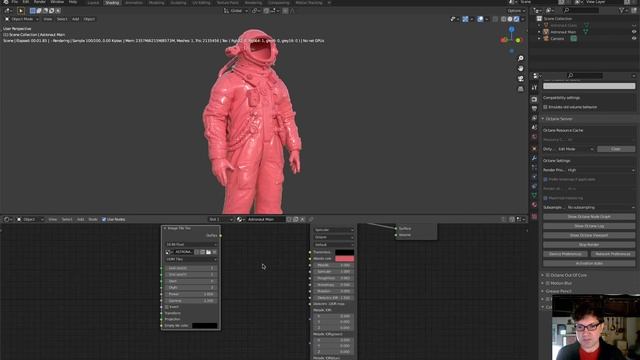The height and width of the screenshot is (360, 640).
Task: Click the outliner filter funnel icon
Action: [x=622, y=11]
